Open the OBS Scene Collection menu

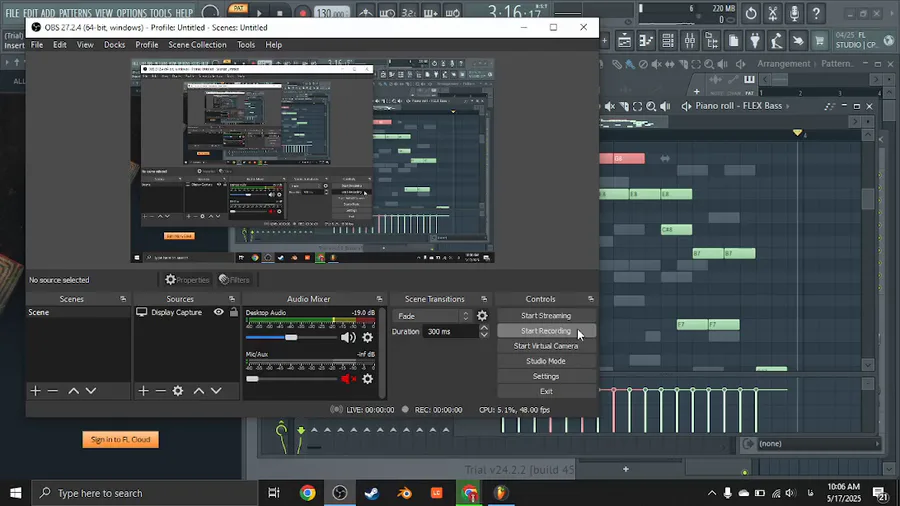pyautogui.click(x=197, y=45)
